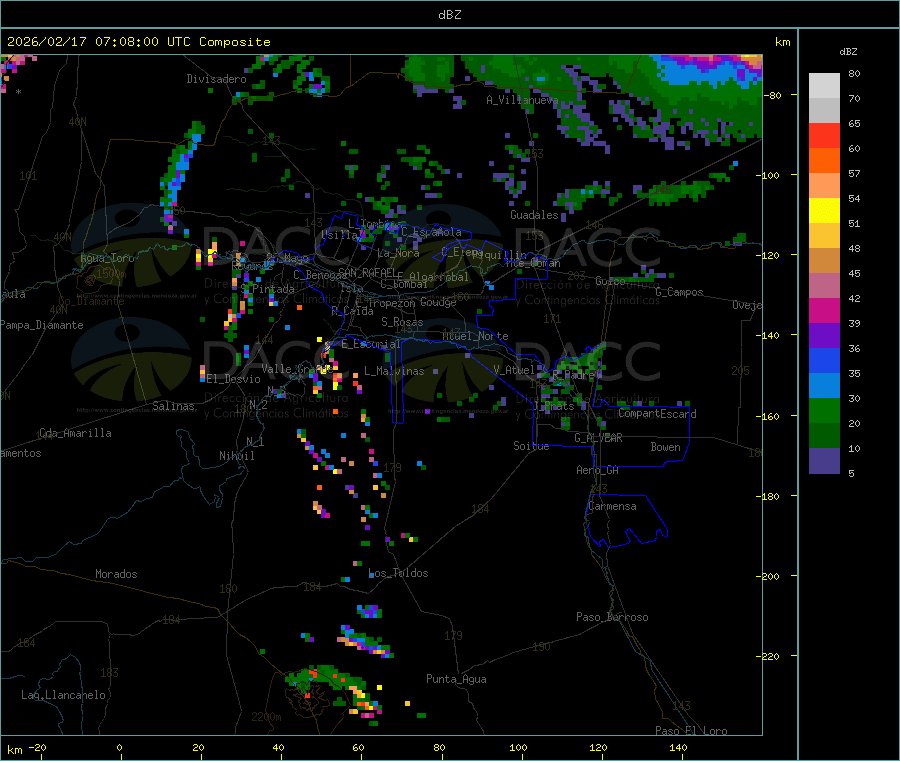This screenshot has width=900, height=761.
Task: Click the S_Rosas label
Action: pos(402,323)
